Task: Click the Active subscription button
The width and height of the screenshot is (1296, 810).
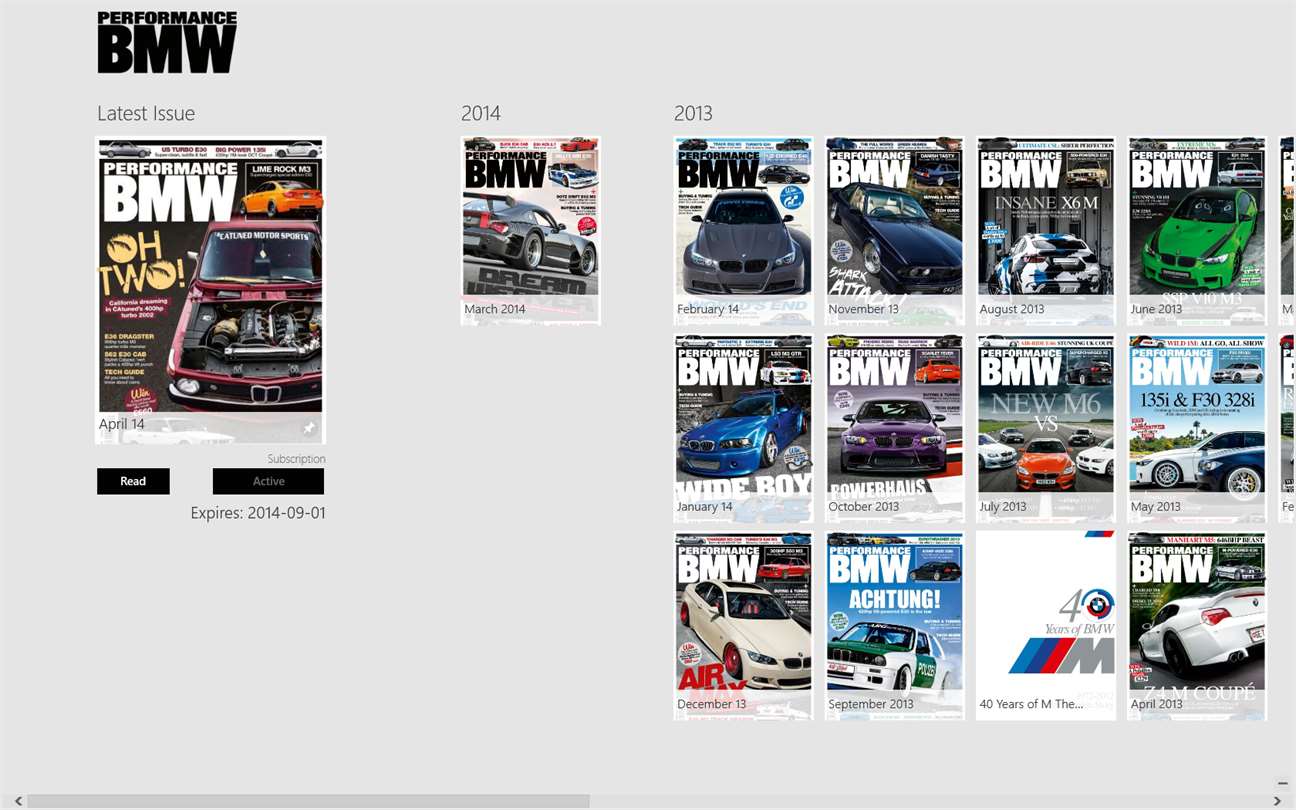Action: (268, 481)
